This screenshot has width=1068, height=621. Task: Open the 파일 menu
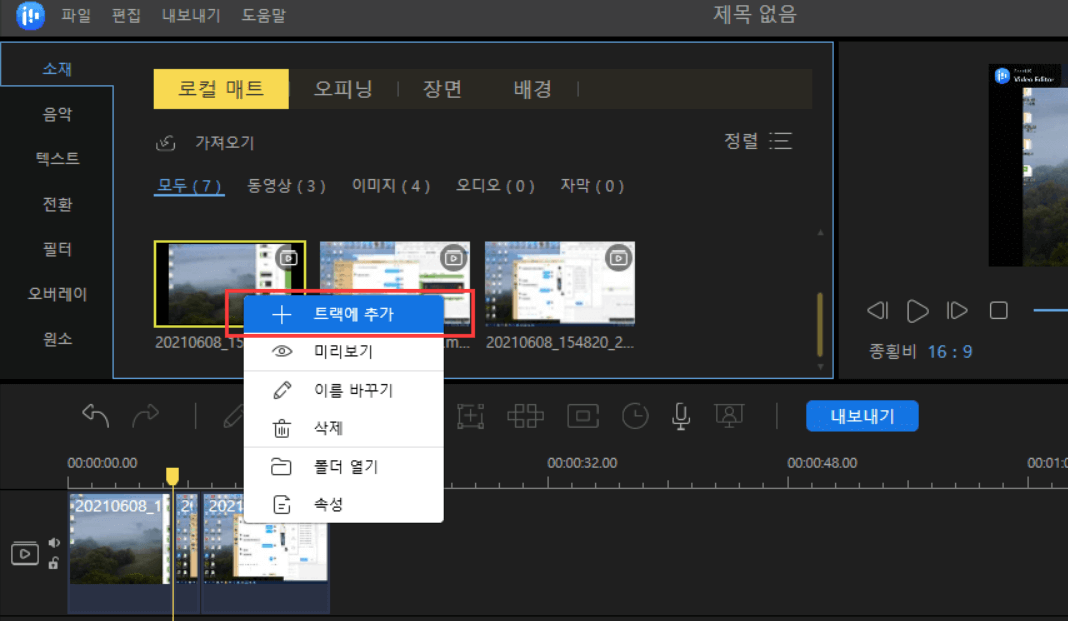point(76,15)
